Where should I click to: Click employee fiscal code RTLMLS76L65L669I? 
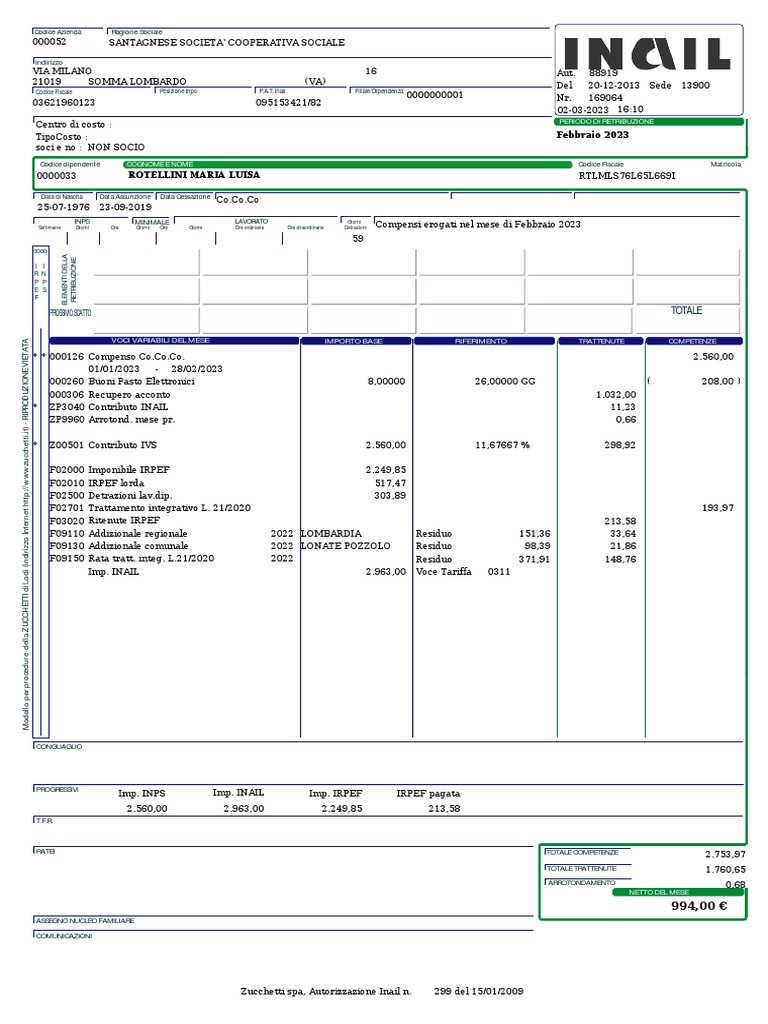[x=627, y=176]
